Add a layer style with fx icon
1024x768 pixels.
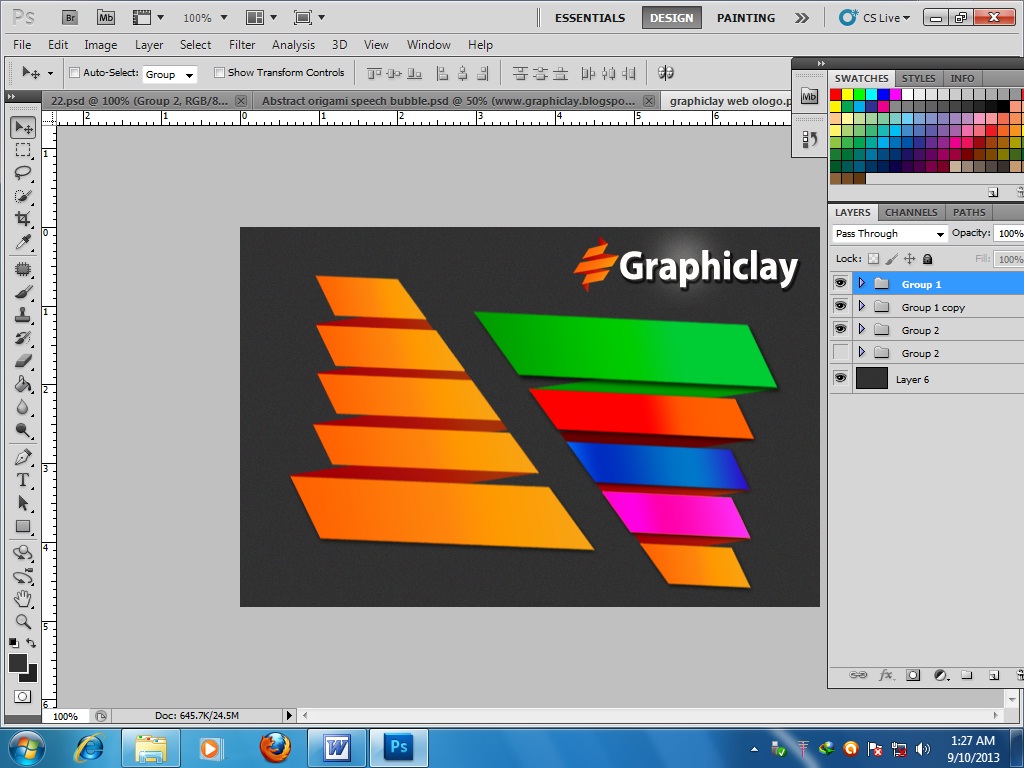[x=886, y=675]
